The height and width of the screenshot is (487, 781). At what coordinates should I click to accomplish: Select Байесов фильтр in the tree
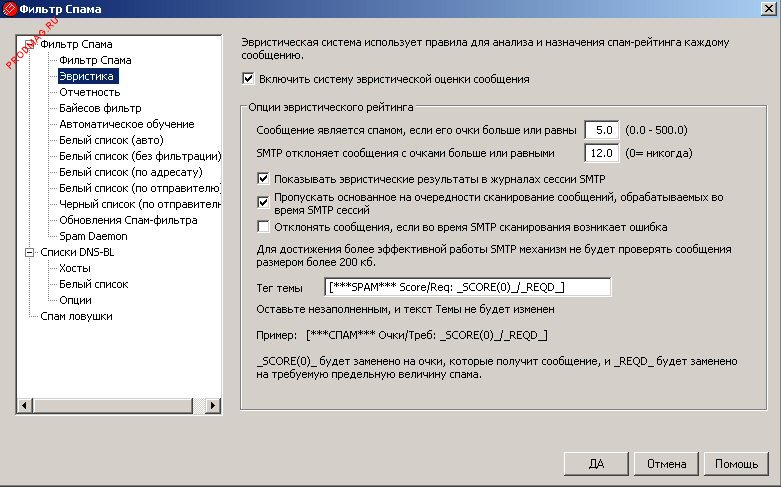click(100, 108)
